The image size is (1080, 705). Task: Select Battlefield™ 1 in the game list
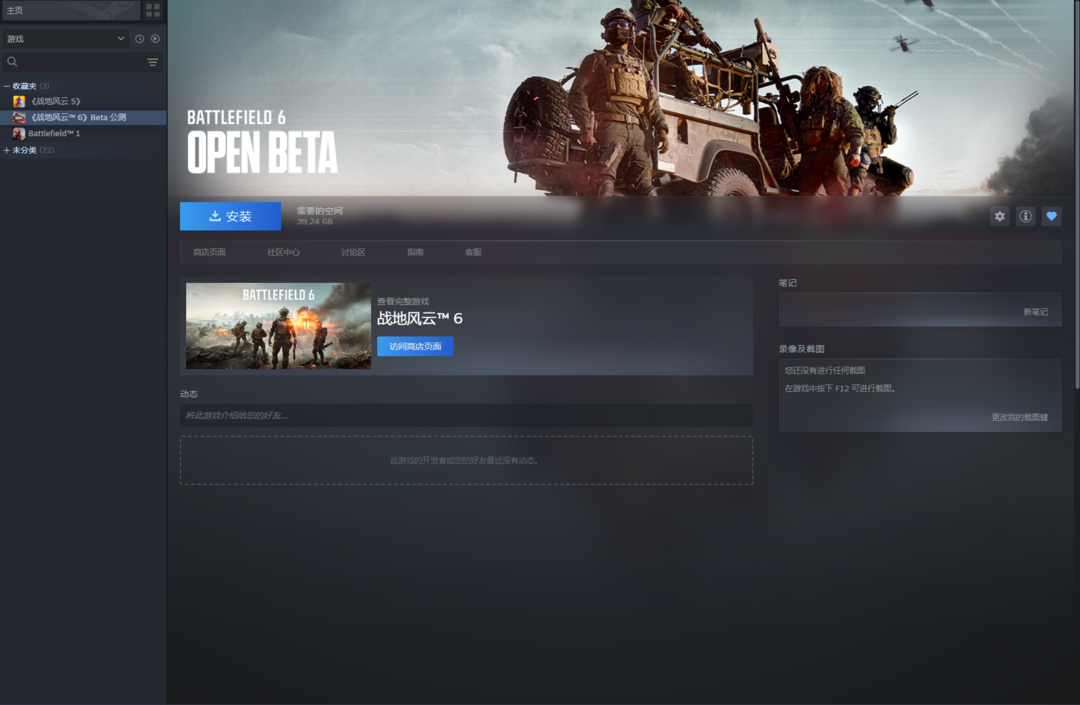click(54, 133)
